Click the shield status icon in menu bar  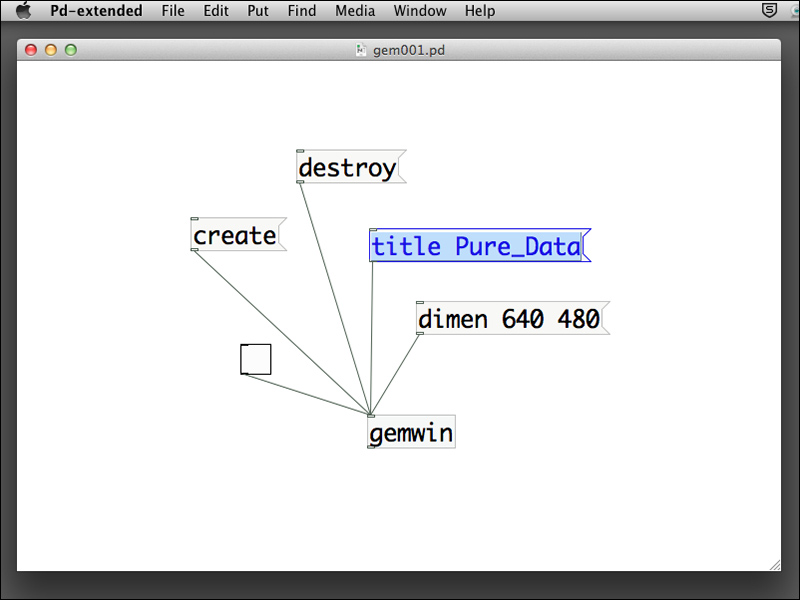pyautogui.click(x=769, y=10)
